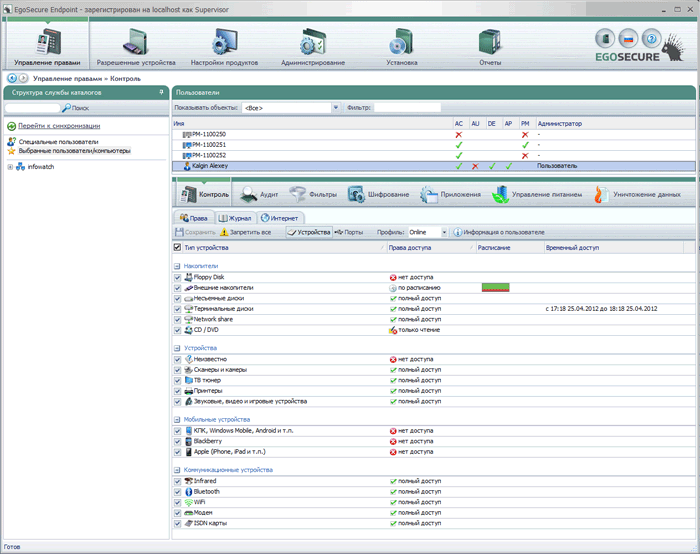Screen dimensions: 700x554
Task: Select the ISDN карты row
Action: coord(433,523)
